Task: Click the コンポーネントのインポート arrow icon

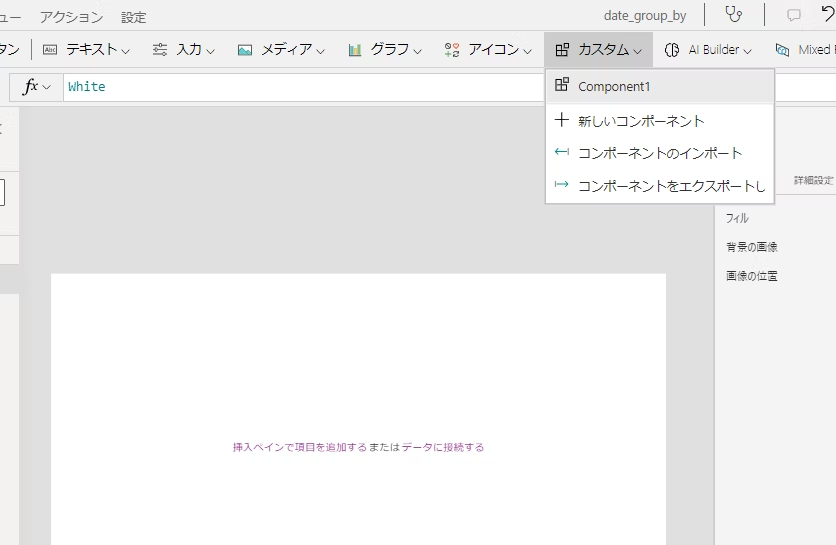Action: click(x=561, y=153)
